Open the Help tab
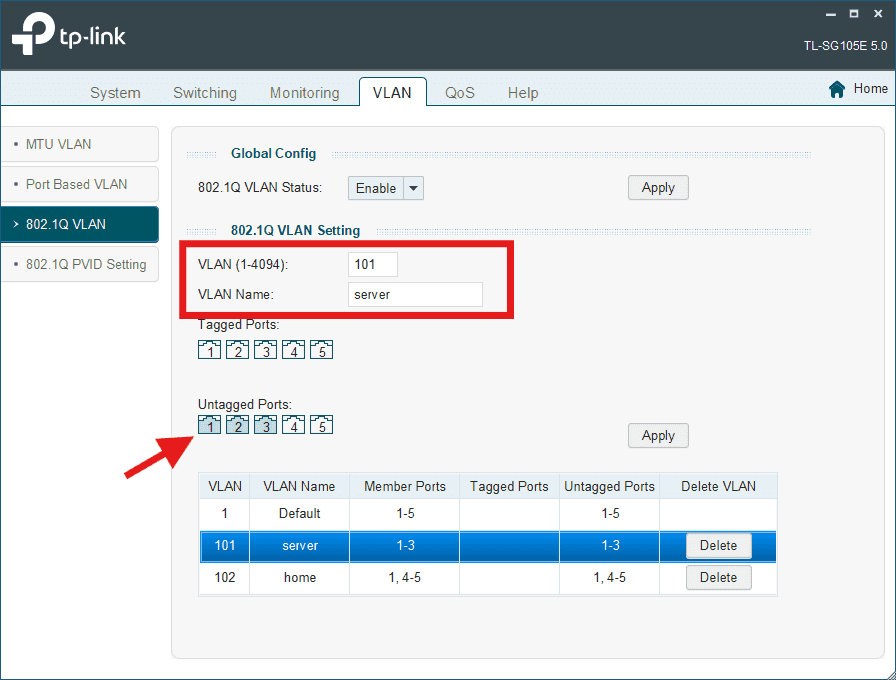This screenshot has height=680, width=896. point(523,92)
